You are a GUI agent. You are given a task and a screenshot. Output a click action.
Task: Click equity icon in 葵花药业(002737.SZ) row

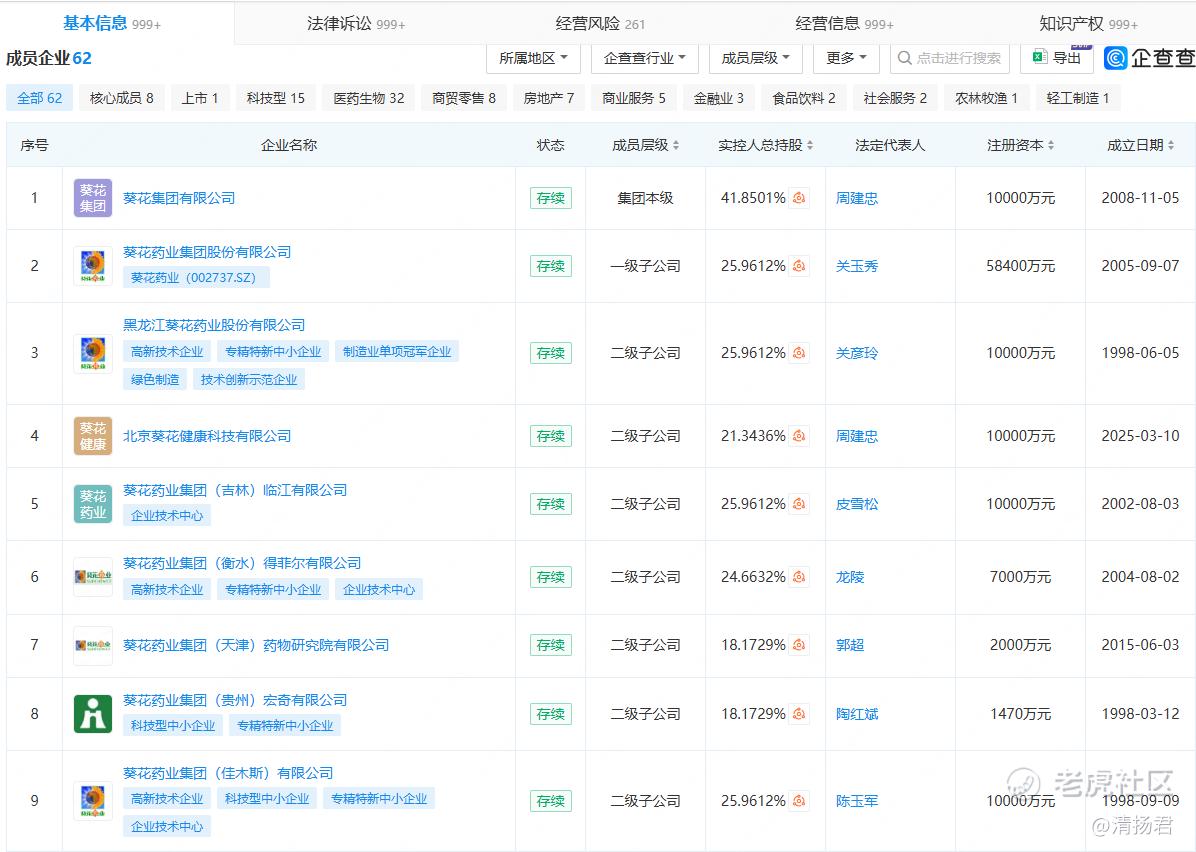coord(799,266)
